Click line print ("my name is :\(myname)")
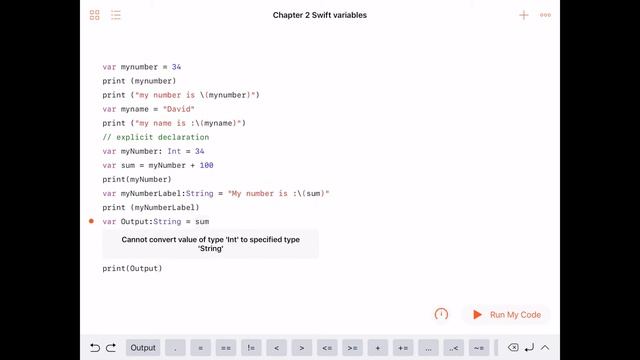The height and width of the screenshot is (360, 640). click(174, 123)
